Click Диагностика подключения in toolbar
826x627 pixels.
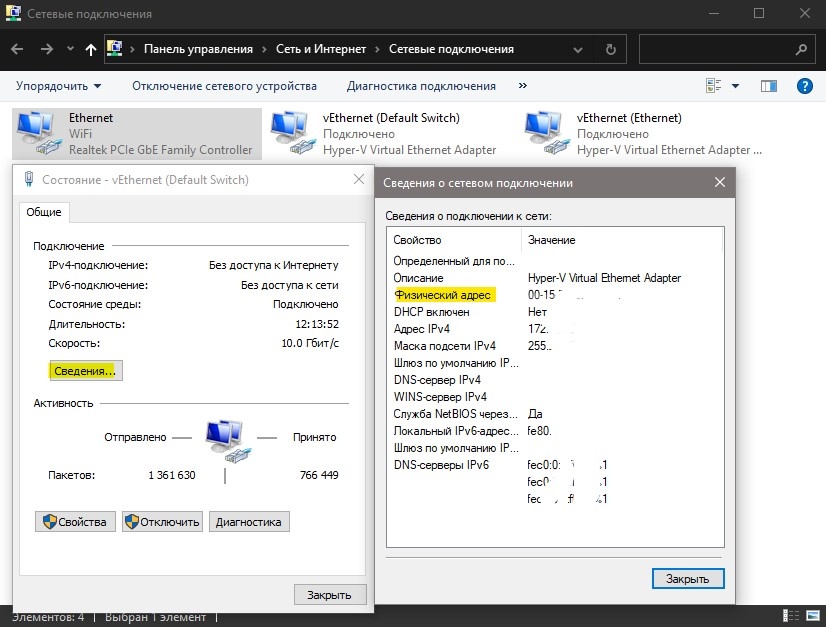click(x=421, y=86)
